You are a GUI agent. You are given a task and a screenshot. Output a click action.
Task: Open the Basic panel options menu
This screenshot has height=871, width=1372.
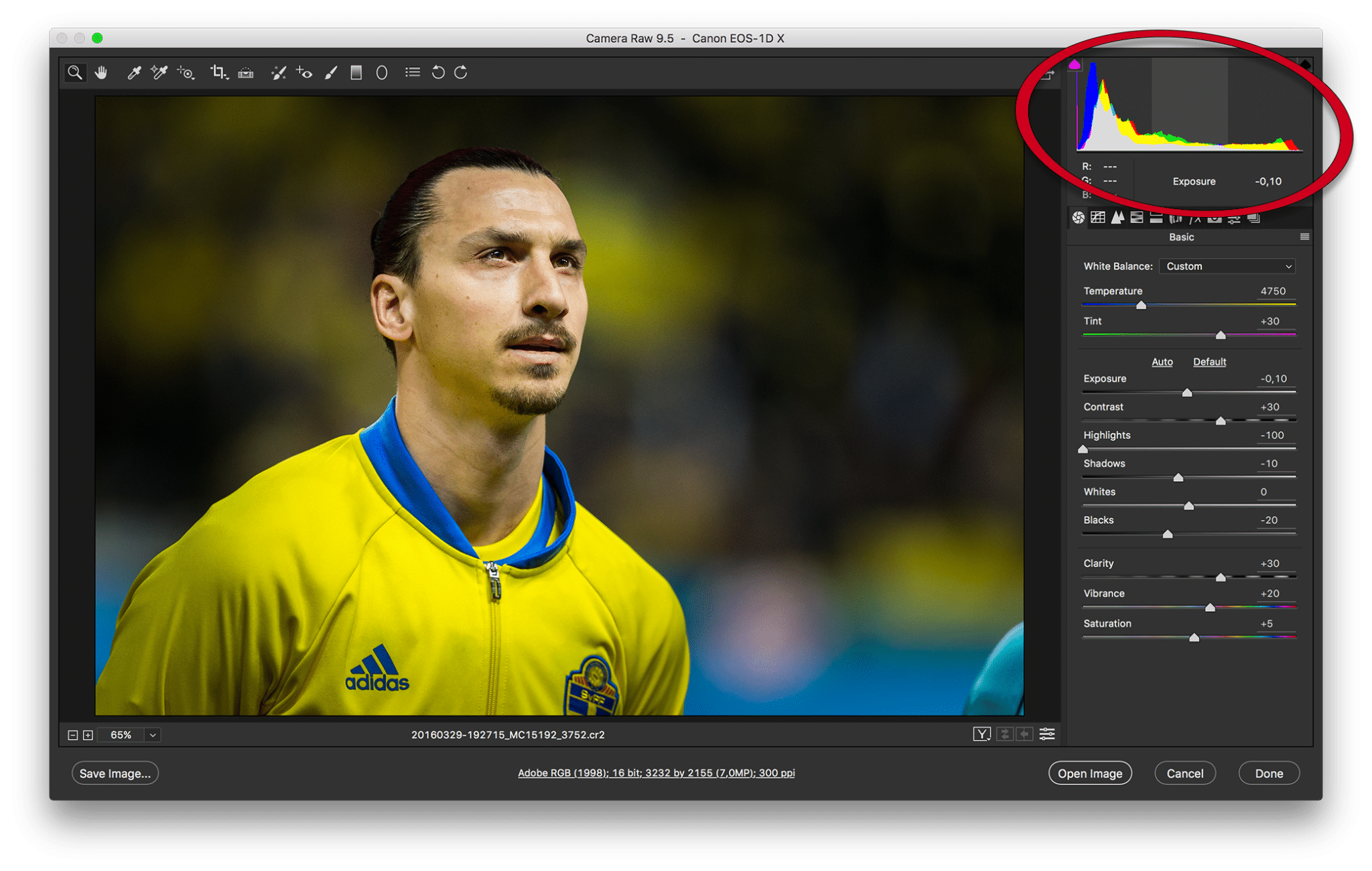1304,237
